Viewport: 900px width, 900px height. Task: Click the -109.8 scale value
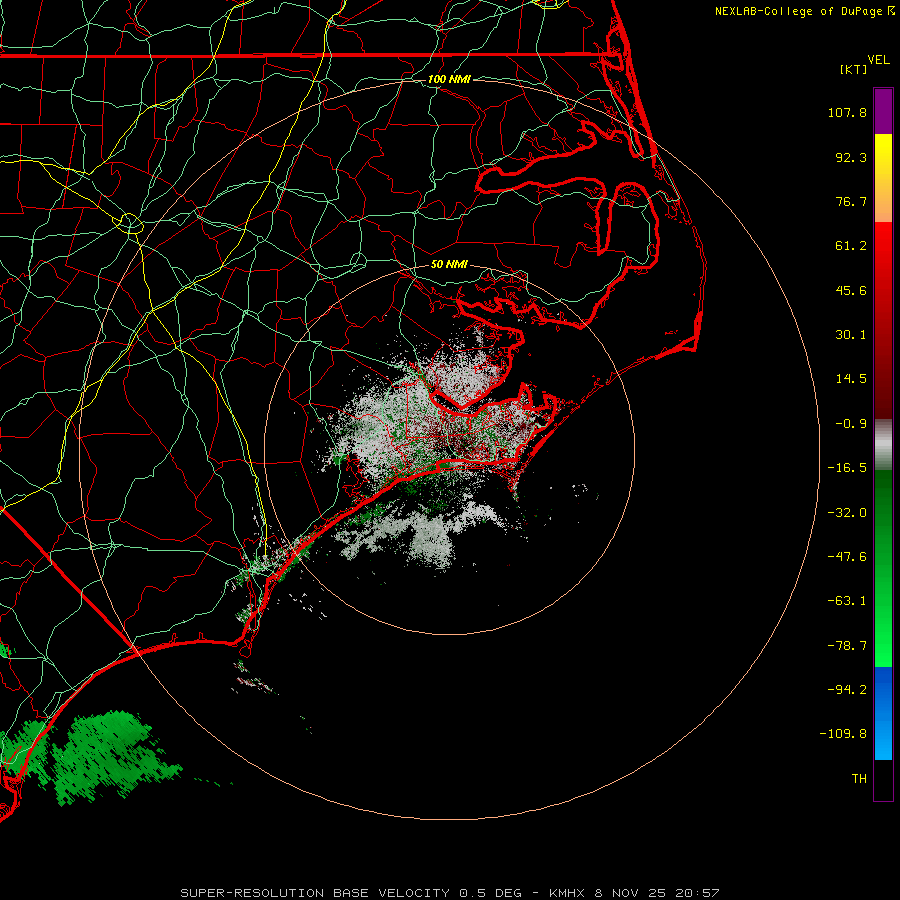[844, 734]
